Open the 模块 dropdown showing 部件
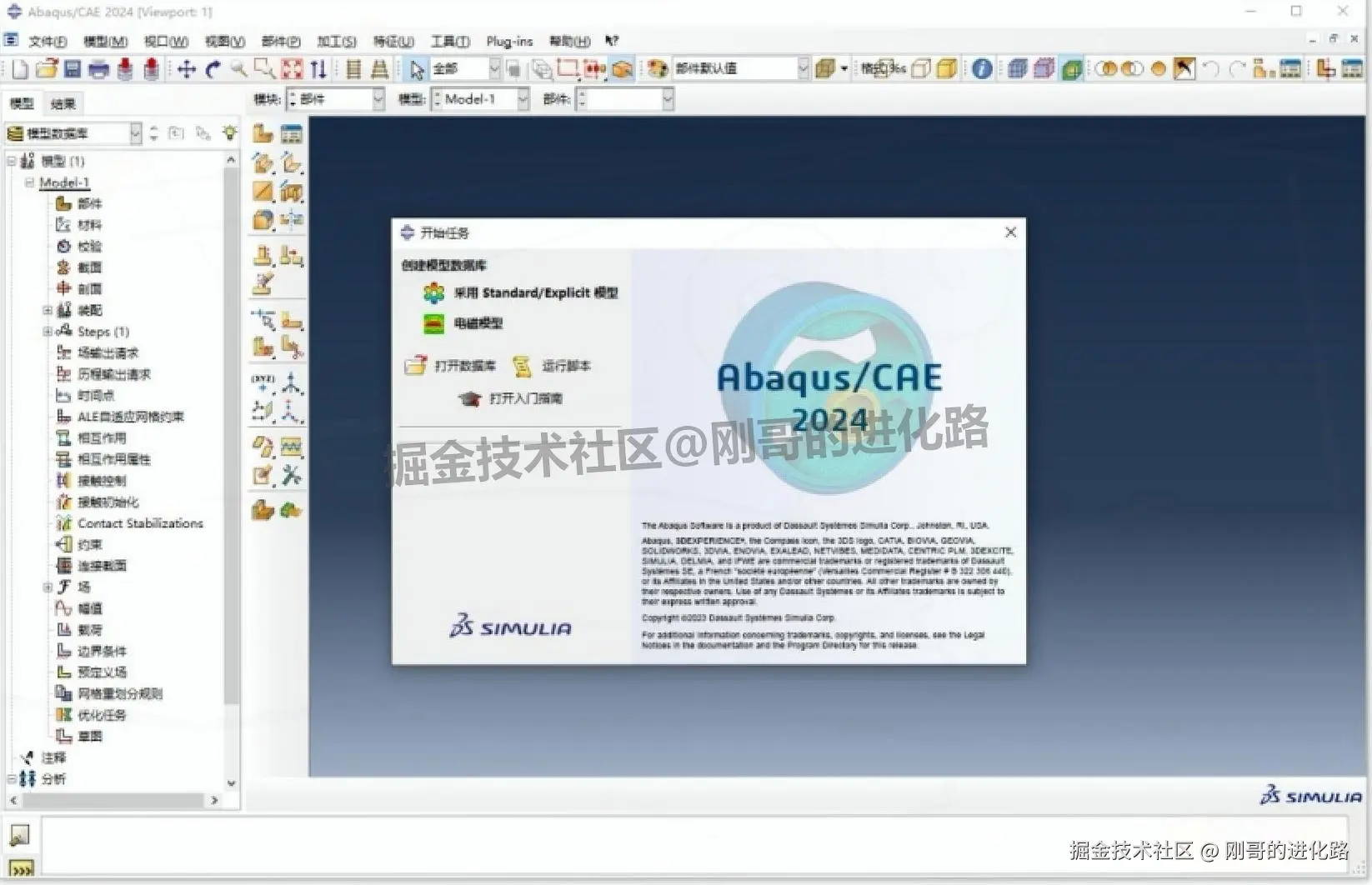 379,98
